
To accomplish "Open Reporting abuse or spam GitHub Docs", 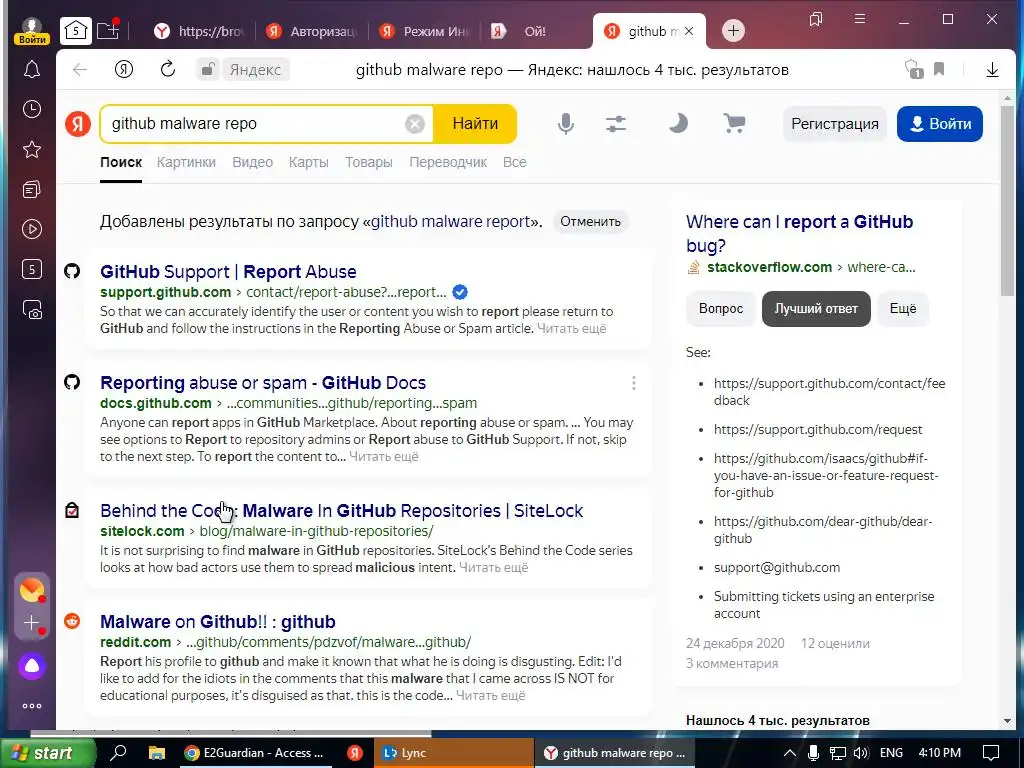I will tap(263, 383).
